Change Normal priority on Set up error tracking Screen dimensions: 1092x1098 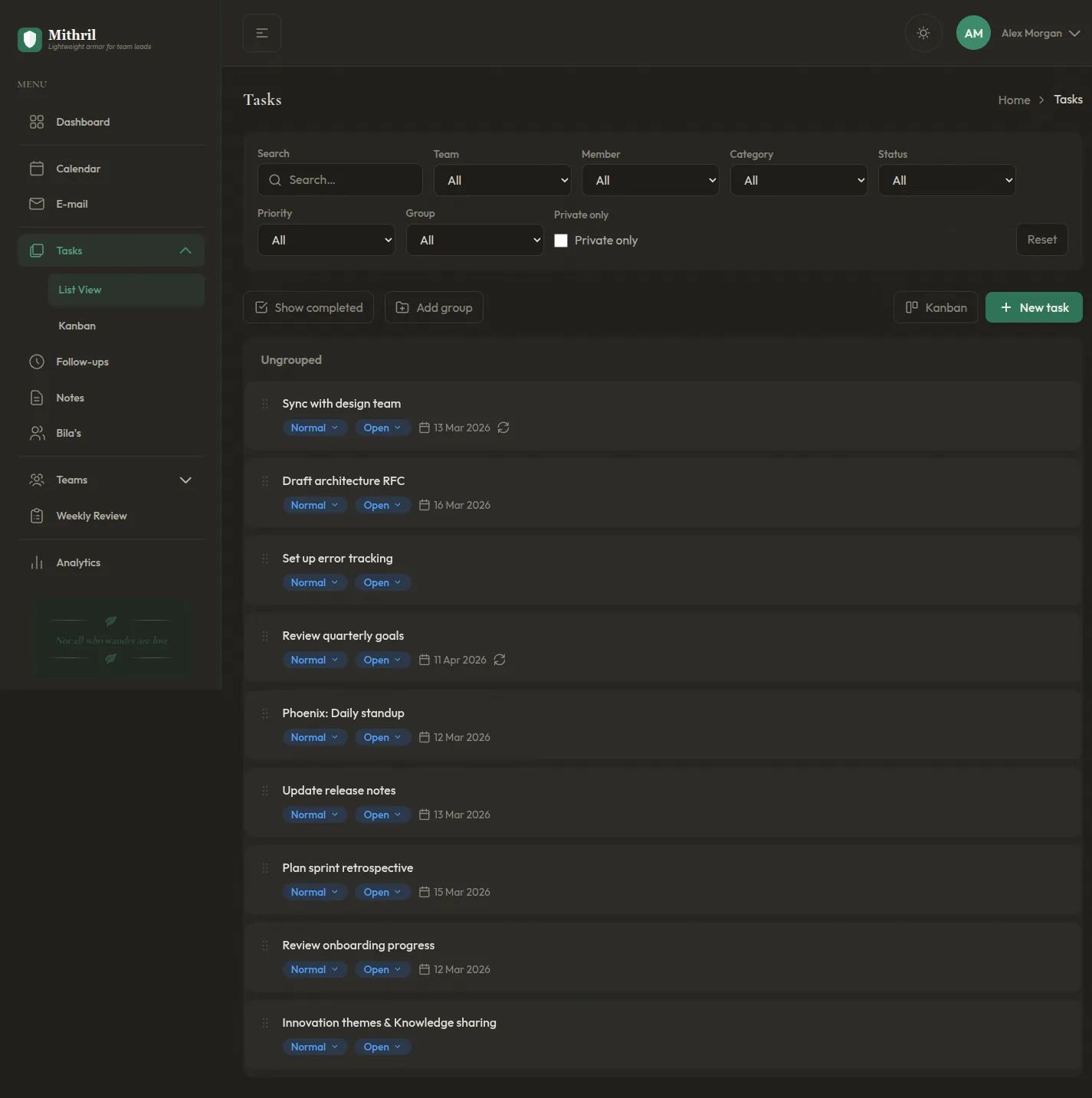314,582
